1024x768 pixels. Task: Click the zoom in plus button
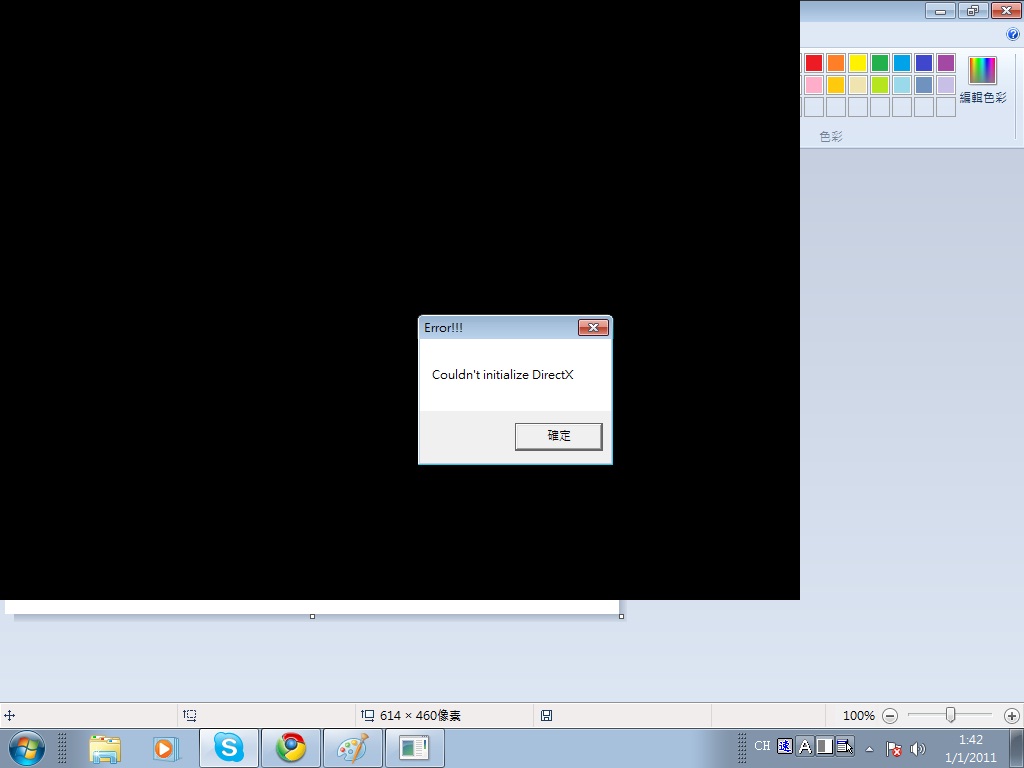pos(1012,716)
